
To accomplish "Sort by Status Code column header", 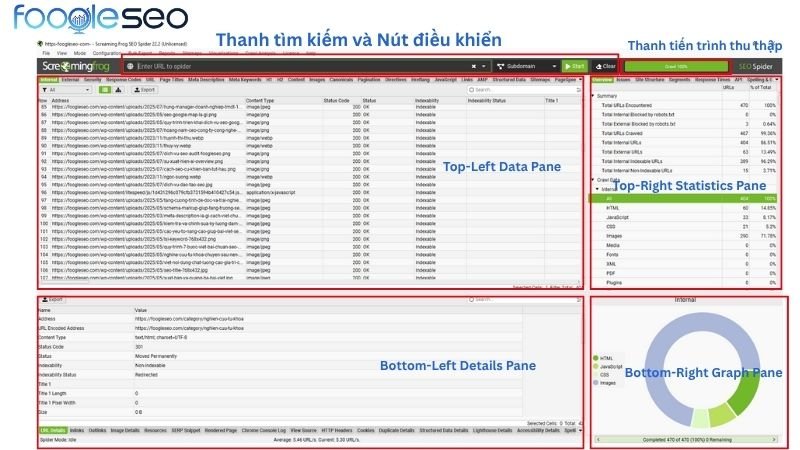I will point(336,101).
